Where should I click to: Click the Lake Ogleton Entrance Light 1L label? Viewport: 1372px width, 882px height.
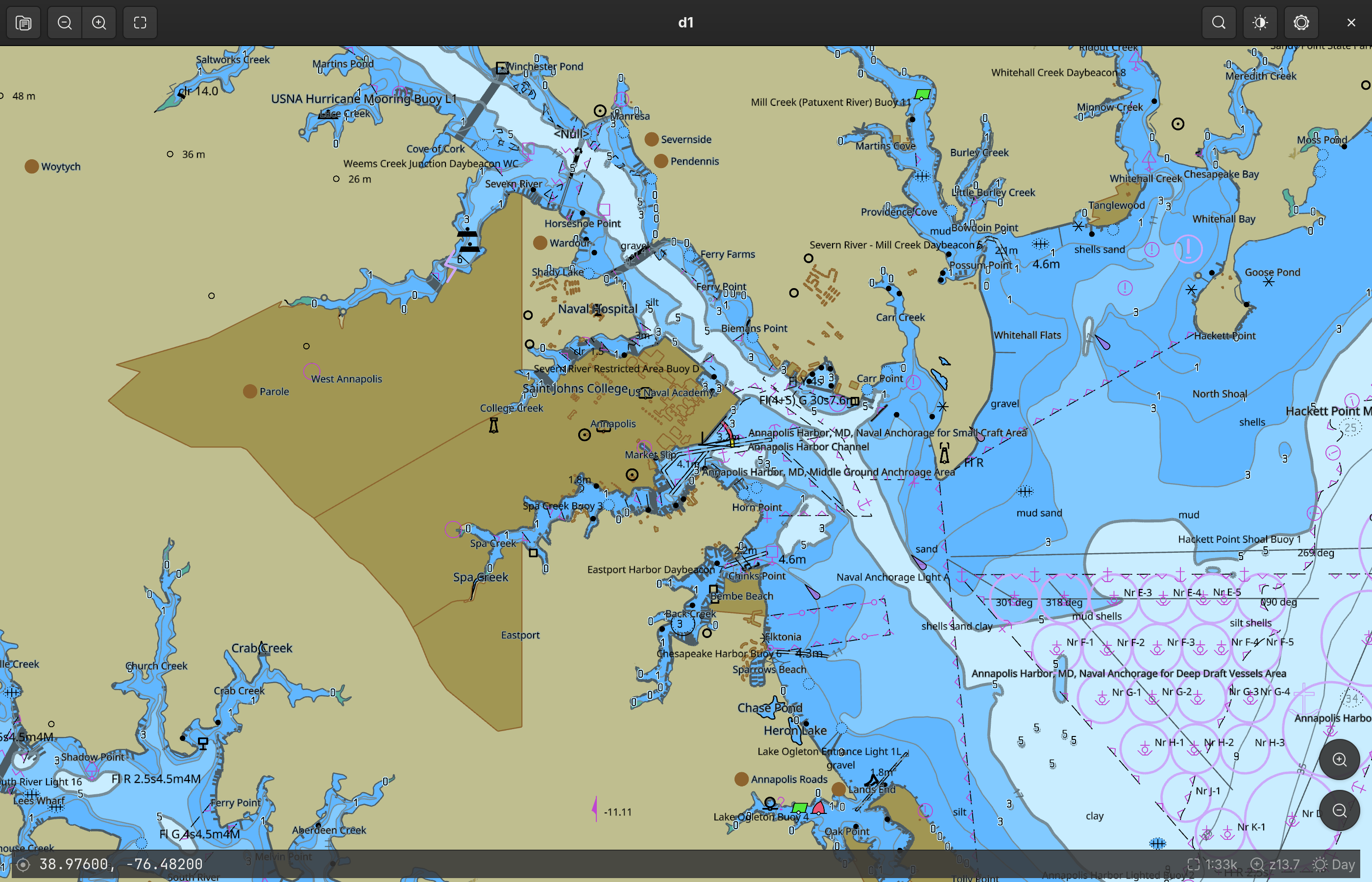[829, 752]
